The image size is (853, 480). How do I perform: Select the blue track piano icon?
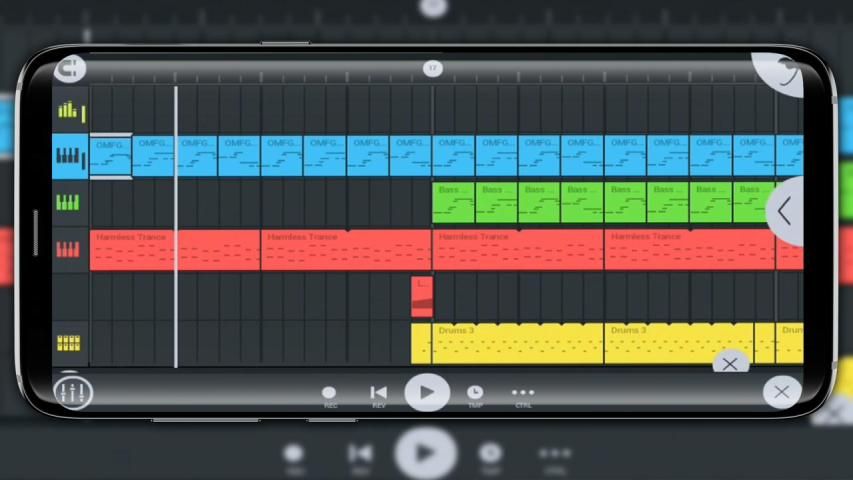[69, 156]
